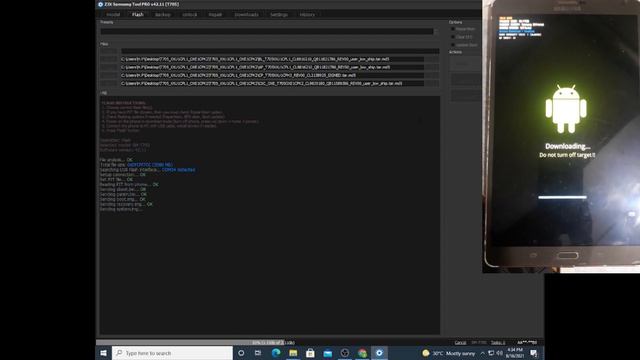640x360 pixels.
Task: Toggle the Clear EFS checkbox
Action: click(x=453, y=37)
